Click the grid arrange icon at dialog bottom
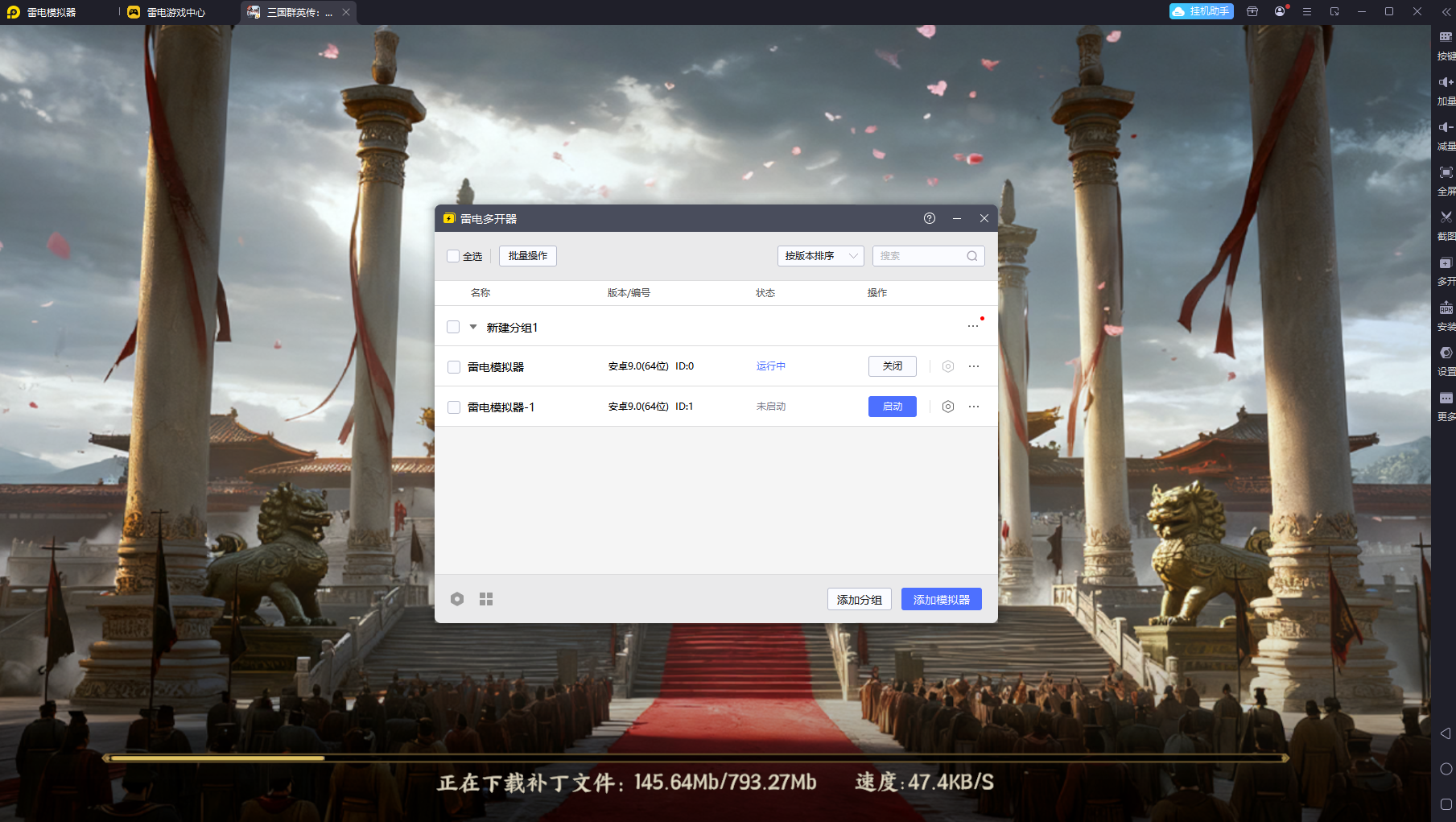Image resolution: width=1456 pixels, height=822 pixels. (x=486, y=599)
